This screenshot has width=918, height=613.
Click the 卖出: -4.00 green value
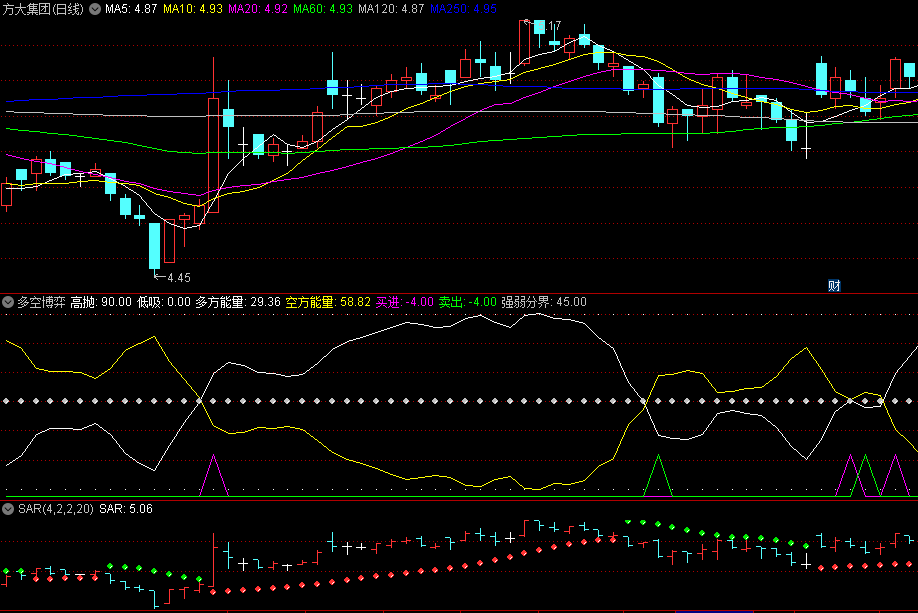pyautogui.click(x=467, y=302)
